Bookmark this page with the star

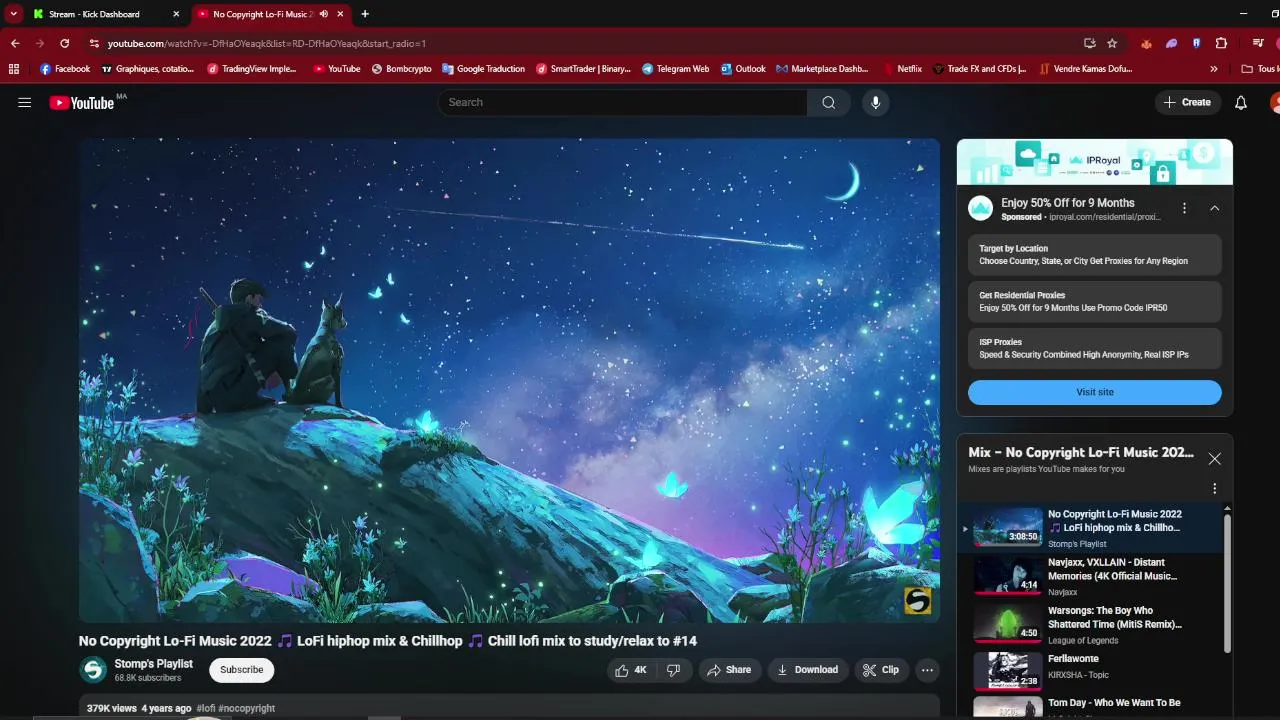(x=1112, y=43)
